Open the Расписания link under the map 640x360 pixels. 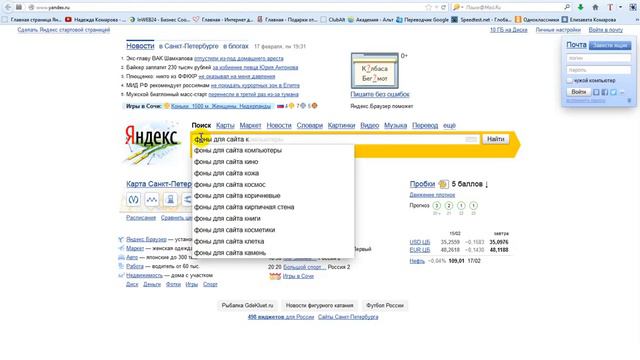pos(141,218)
